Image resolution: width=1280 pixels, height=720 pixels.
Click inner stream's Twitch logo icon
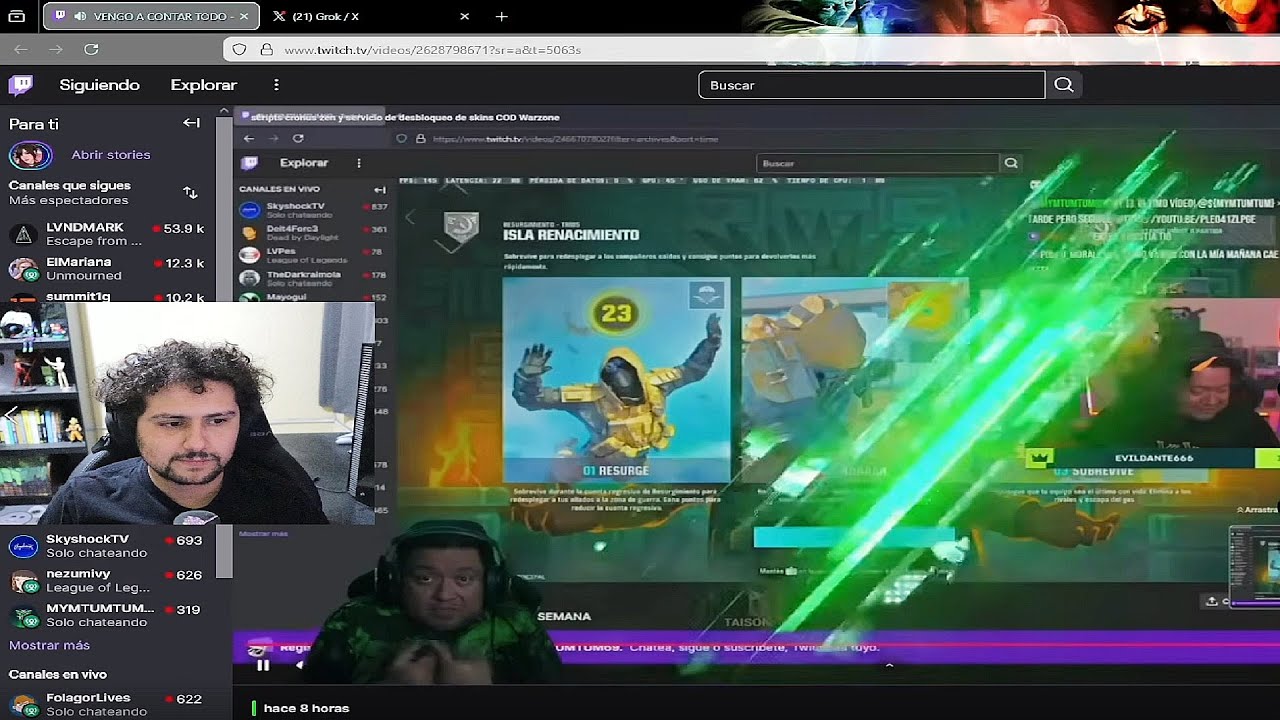pos(250,162)
